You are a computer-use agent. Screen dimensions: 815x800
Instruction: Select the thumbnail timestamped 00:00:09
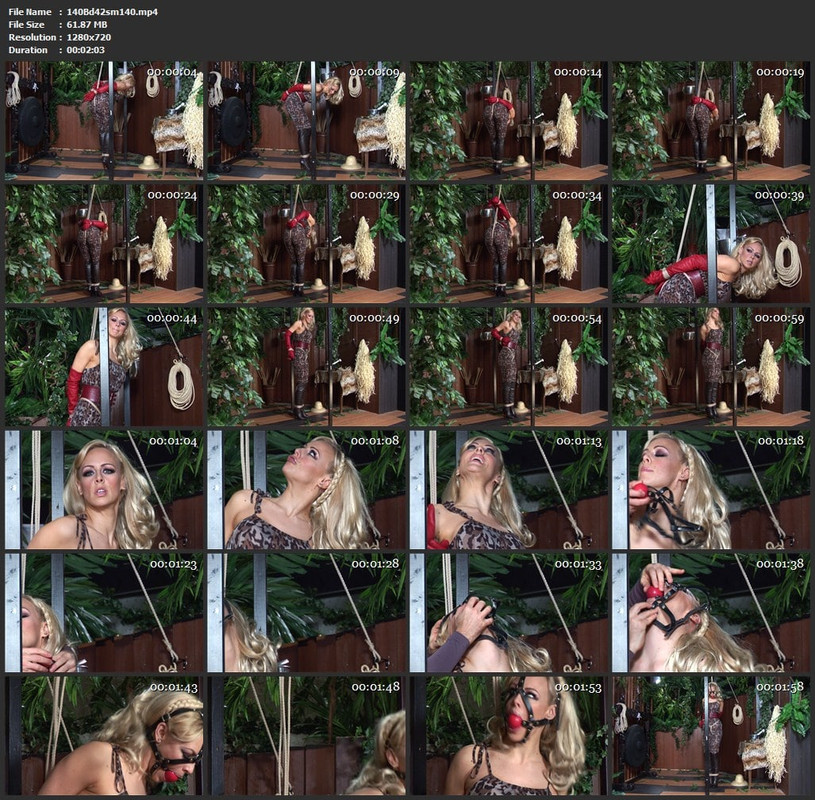pyautogui.click(x=306, y=121)
